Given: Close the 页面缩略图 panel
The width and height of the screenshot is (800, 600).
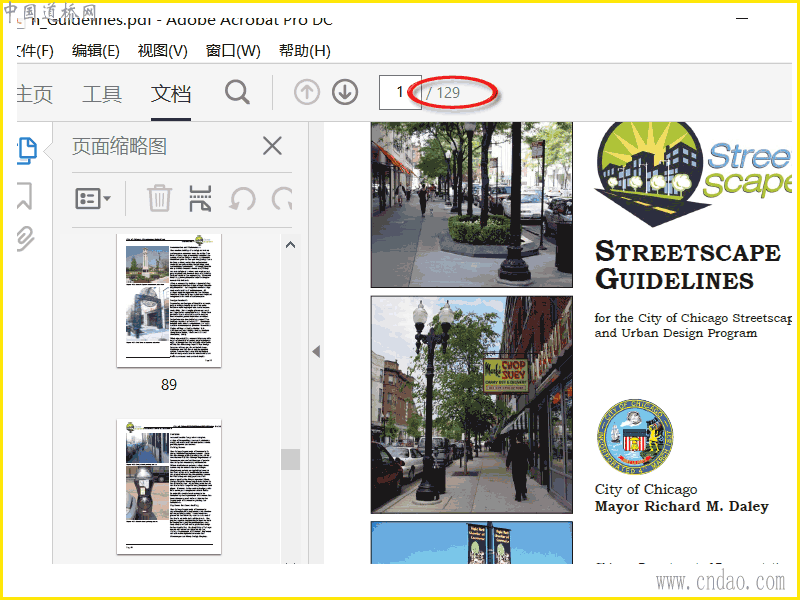Looking at the screenshot, I should (272, 146).
